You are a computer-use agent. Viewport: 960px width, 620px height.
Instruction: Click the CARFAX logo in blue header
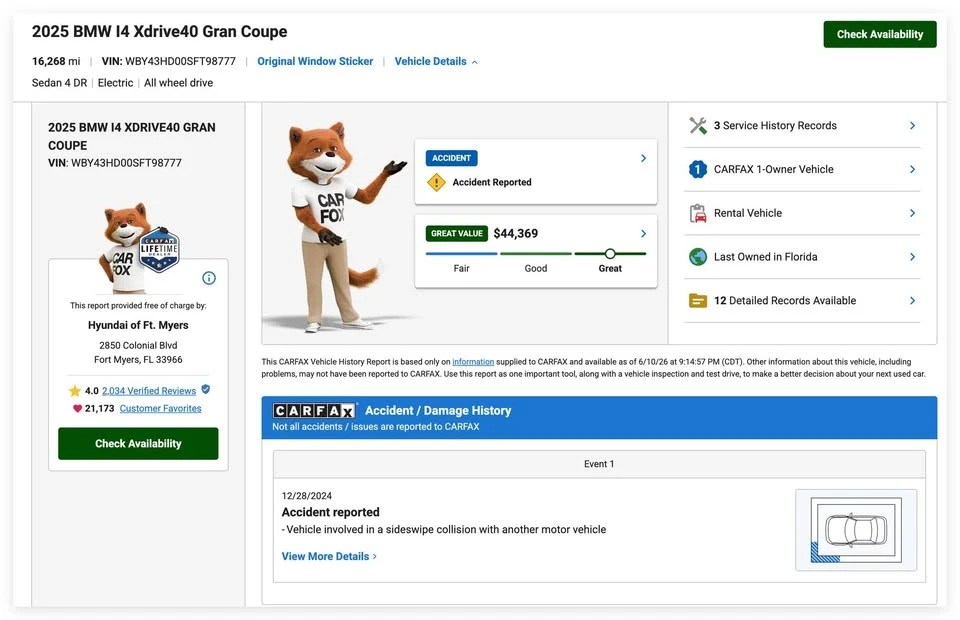pos(314,411)
